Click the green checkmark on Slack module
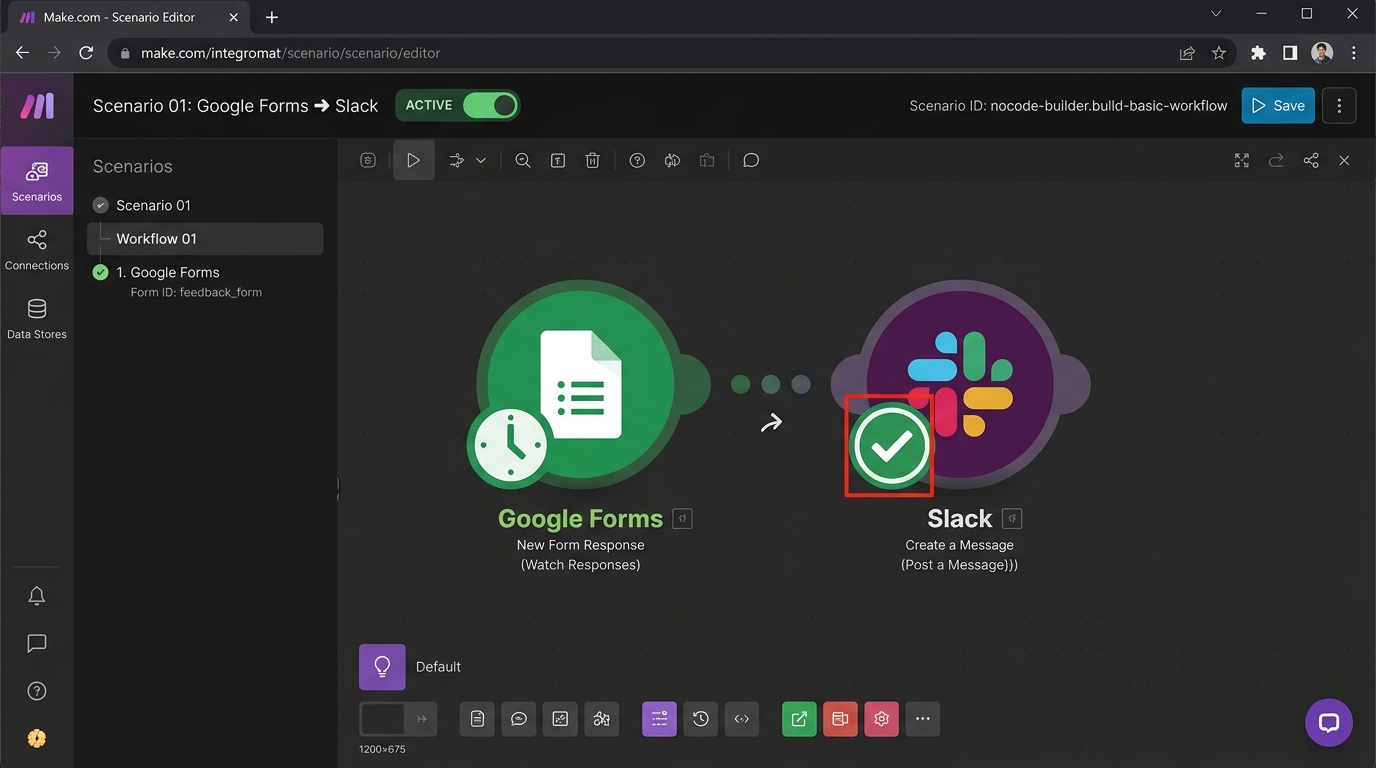The image size is (1376, 768). [x=889, y=446]
